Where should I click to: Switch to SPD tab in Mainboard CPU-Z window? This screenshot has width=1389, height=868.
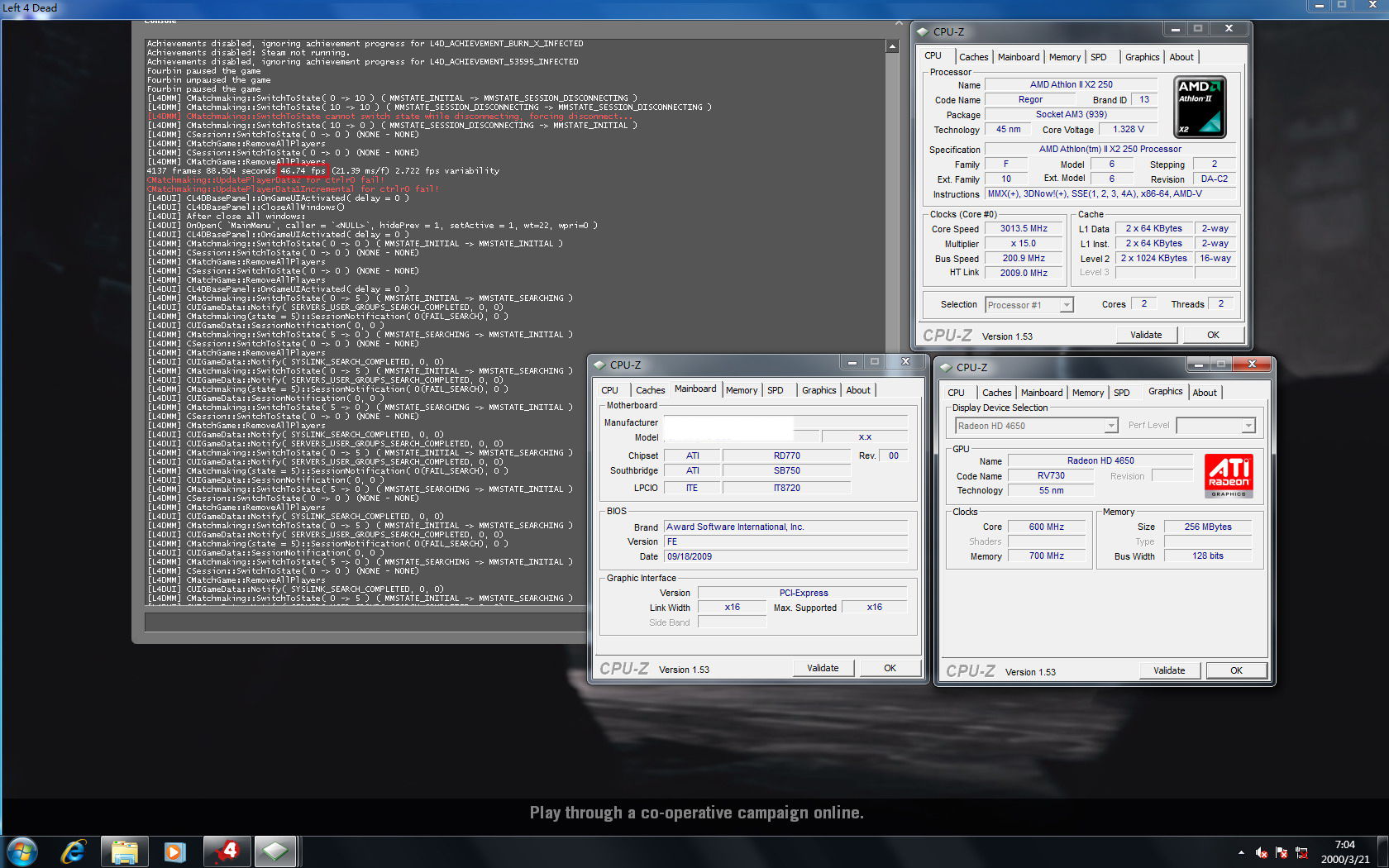[x=775, y=390]
